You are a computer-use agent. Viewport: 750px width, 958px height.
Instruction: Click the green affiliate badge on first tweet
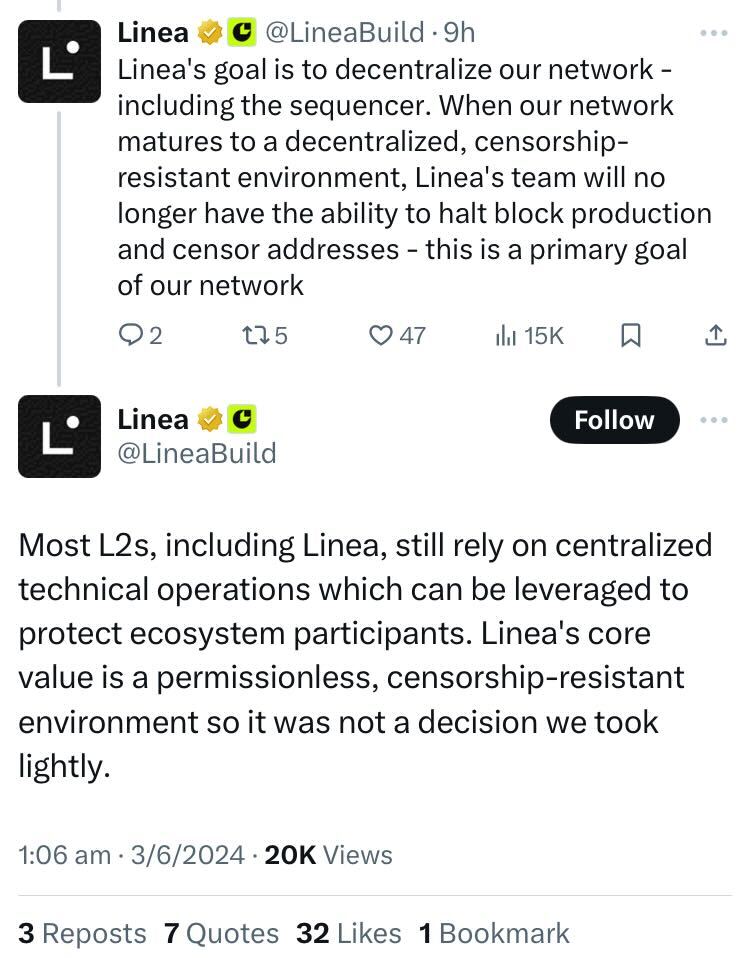click(x=241, y=32)
